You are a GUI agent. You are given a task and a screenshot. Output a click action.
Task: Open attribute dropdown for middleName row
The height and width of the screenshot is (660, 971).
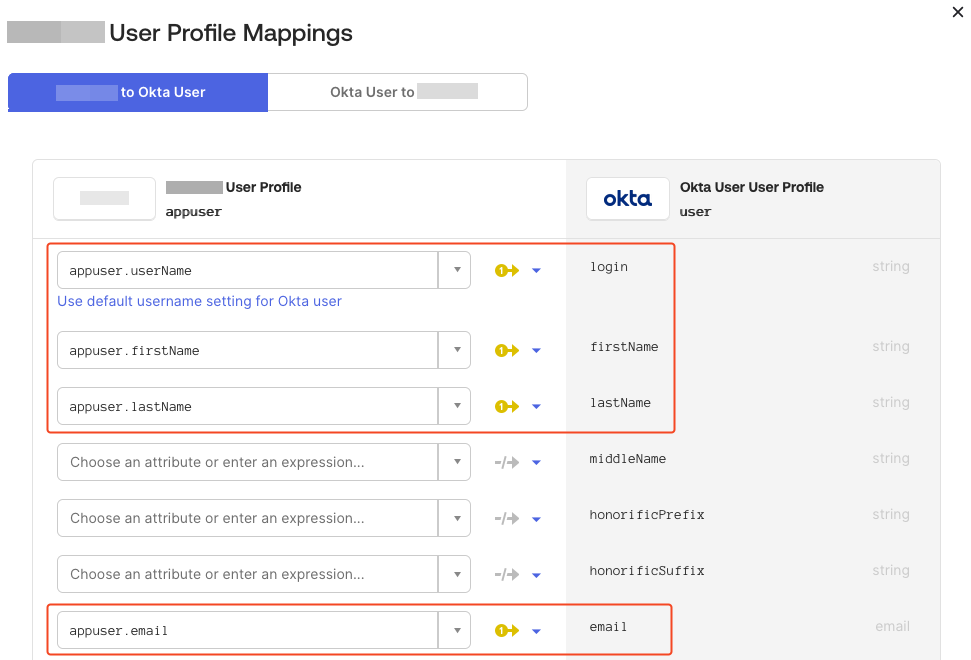tap(455, 462)
